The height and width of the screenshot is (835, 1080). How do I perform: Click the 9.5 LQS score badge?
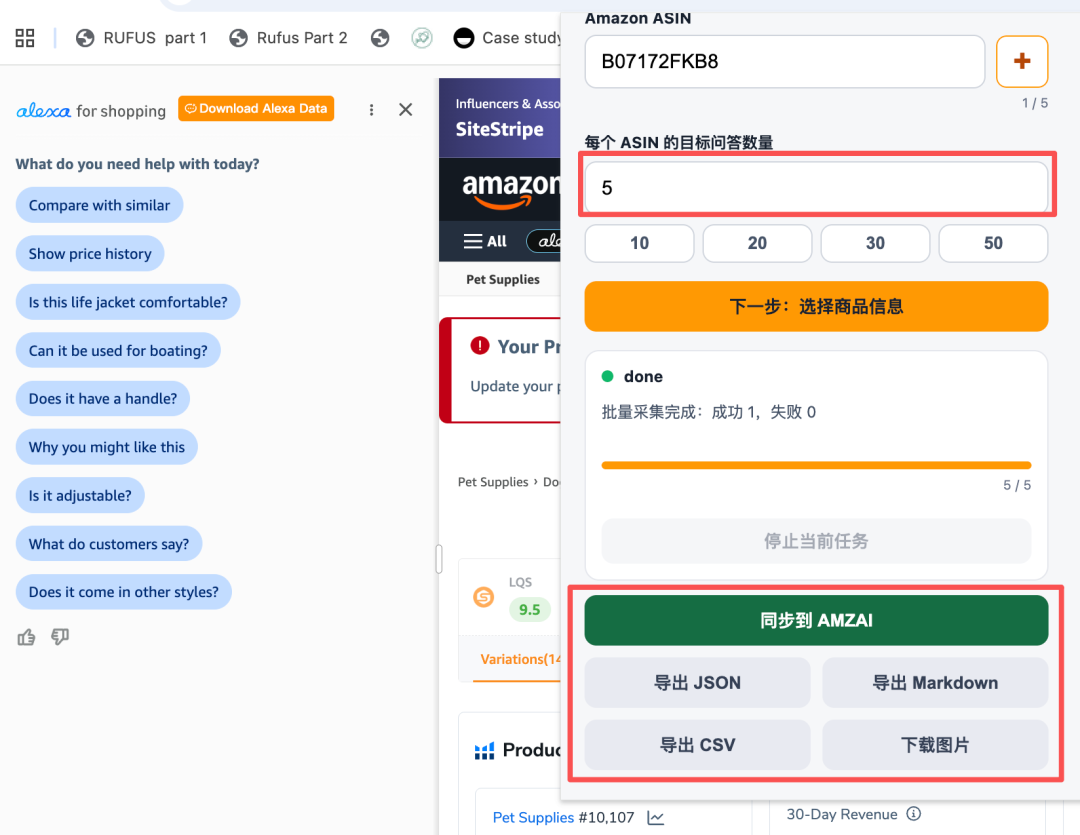pyautogui.click(x=530, y=610)
